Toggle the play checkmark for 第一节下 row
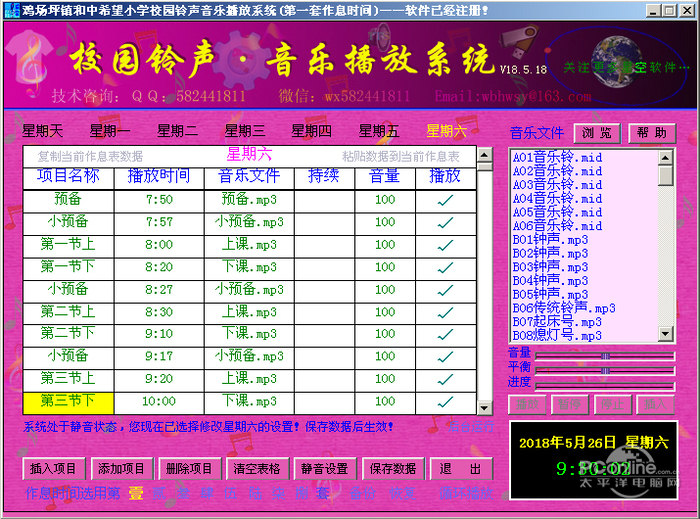 [446, 268]
